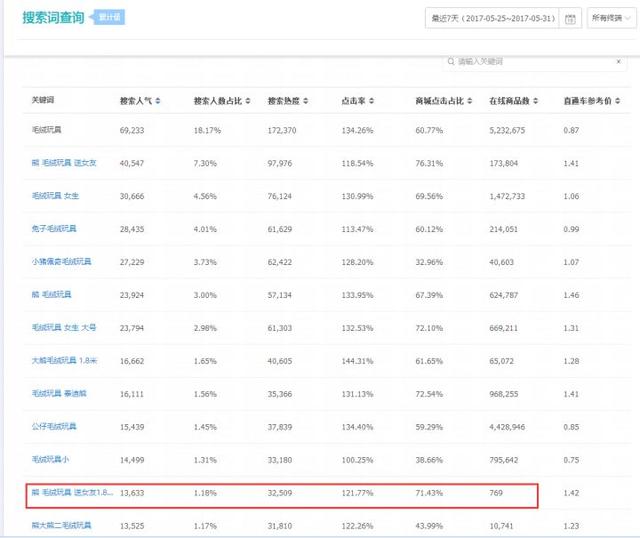Sort by 搜索人气 using its sort arrows

coord(158,102)
